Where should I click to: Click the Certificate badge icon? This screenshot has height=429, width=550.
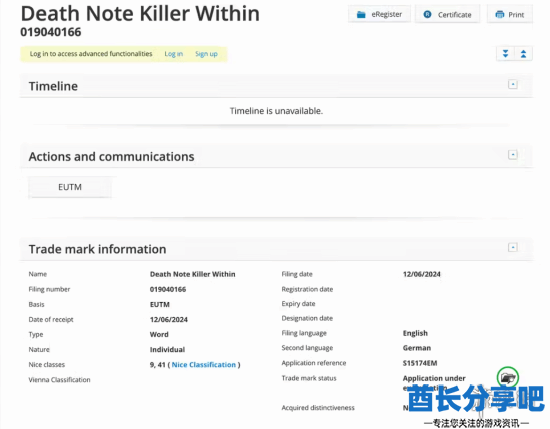tap(427, 14)
